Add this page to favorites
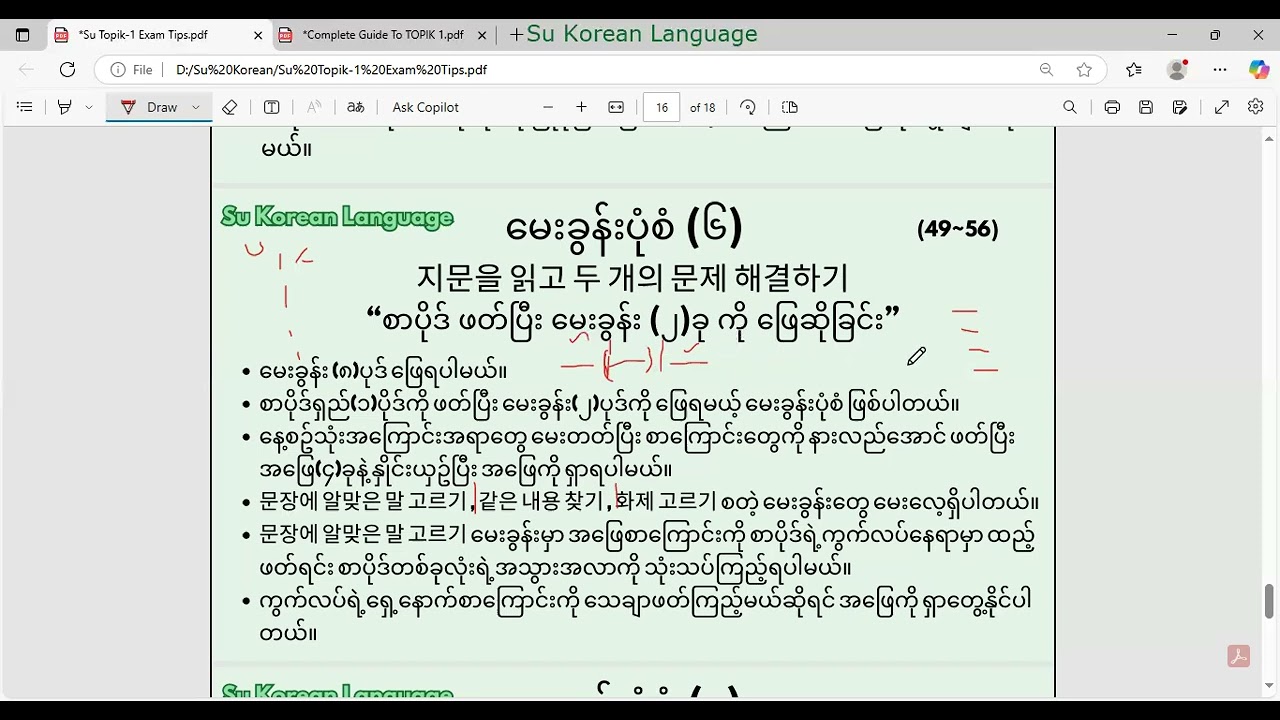 (x=1084, y=70)
